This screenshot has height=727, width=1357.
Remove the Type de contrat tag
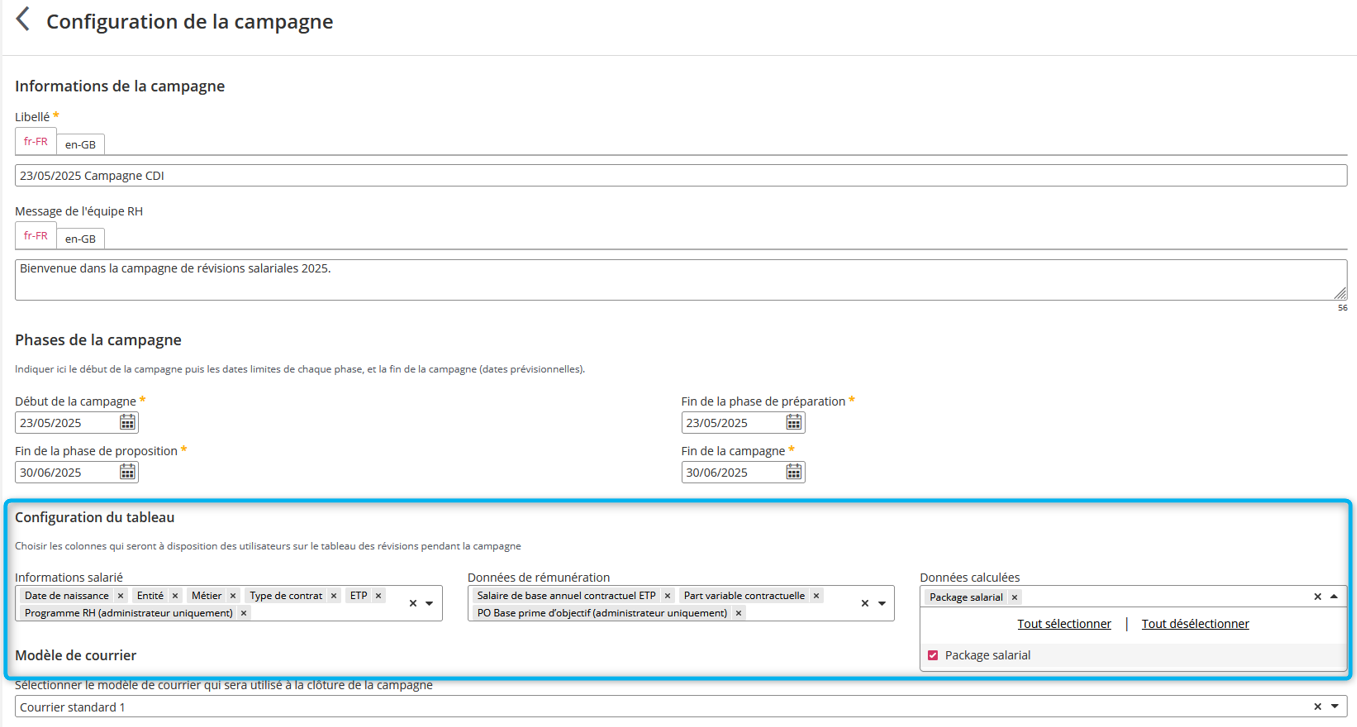click(334, 596)
